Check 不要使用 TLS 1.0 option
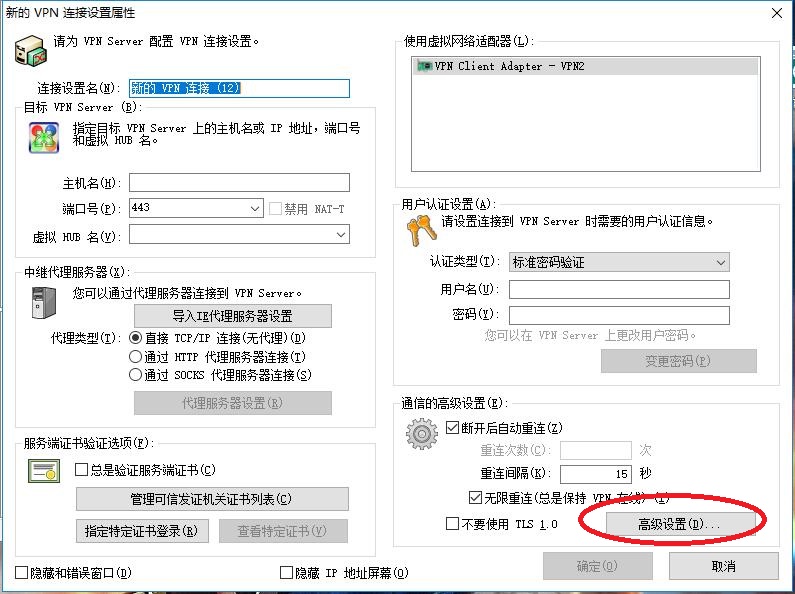795x594 pixels. (x=452, y=524)
